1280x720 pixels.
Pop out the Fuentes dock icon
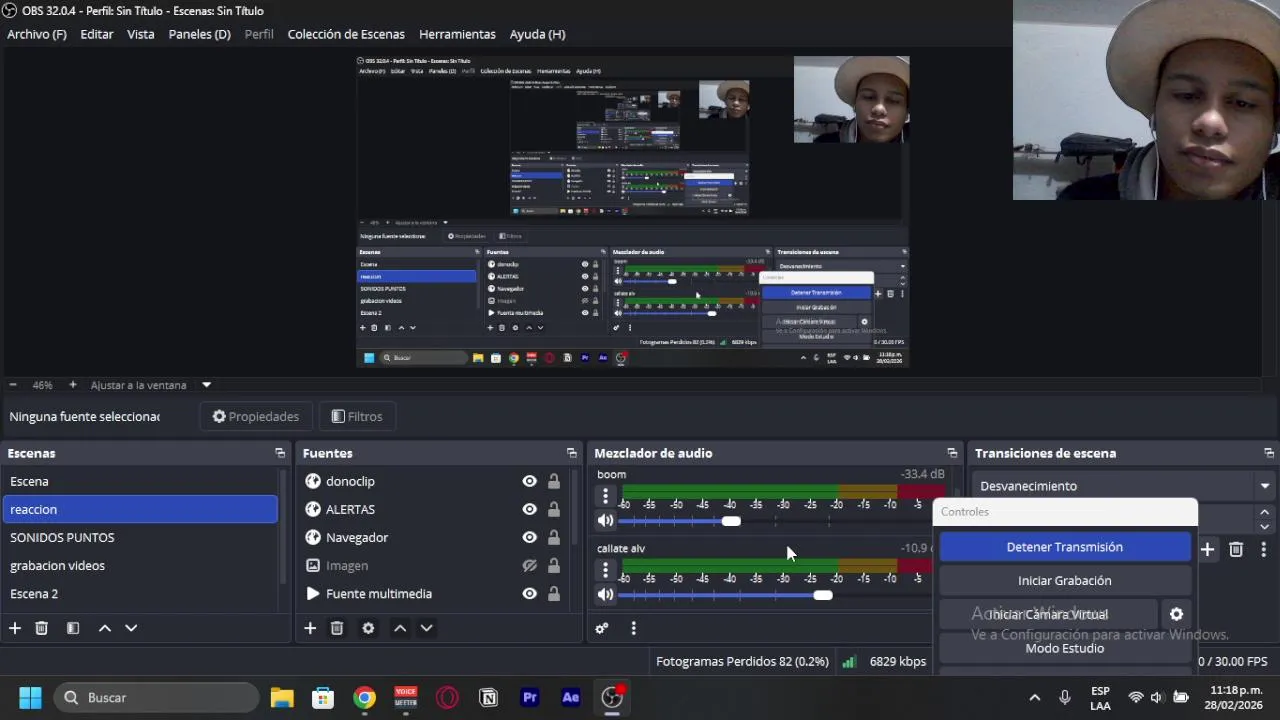pyautogui.click(x=572, y=453)
